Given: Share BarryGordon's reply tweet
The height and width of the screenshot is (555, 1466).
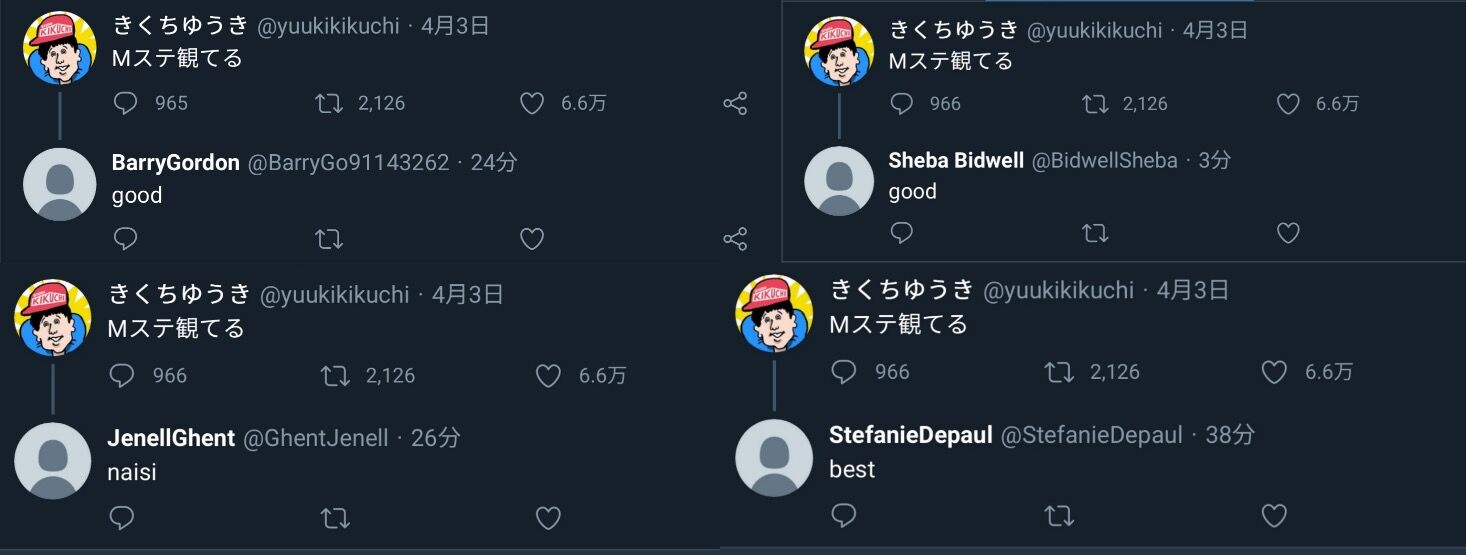Looking at the screenshot, I should coord(735,239).
